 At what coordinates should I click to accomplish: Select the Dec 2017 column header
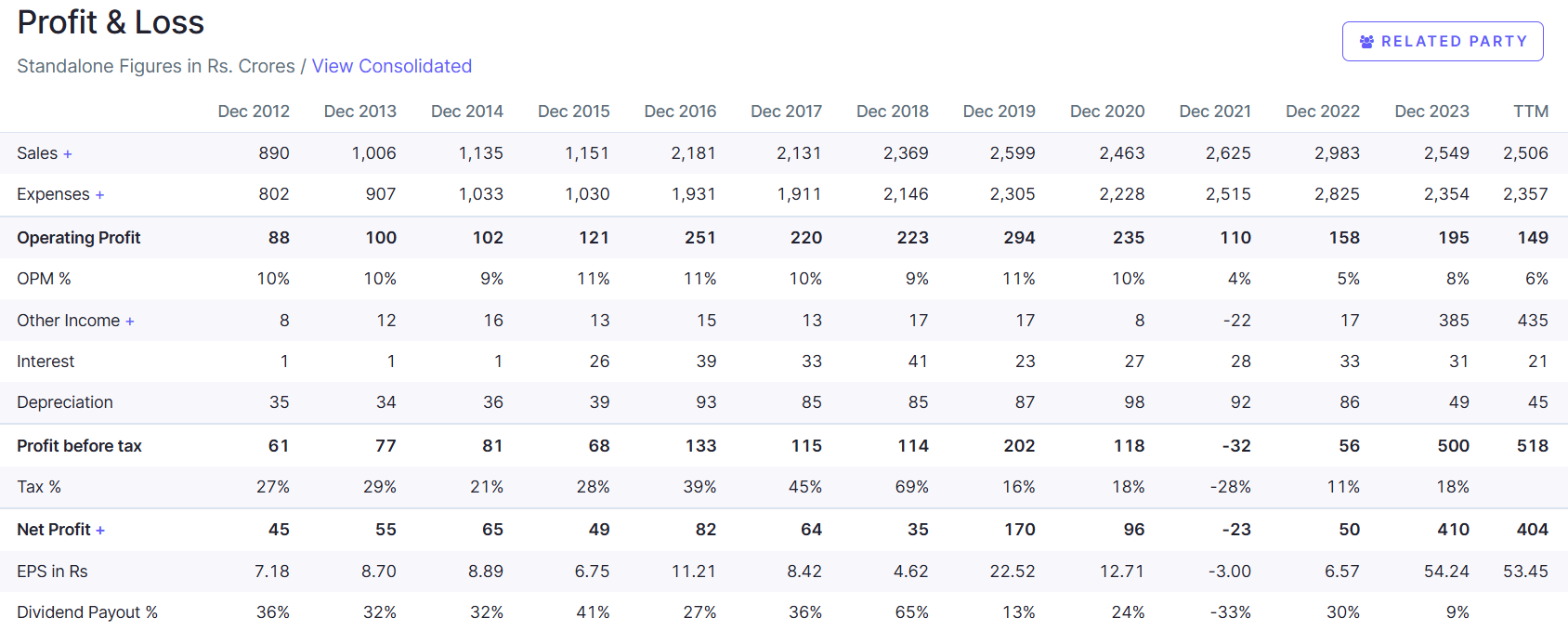click(x=787, y=112)
